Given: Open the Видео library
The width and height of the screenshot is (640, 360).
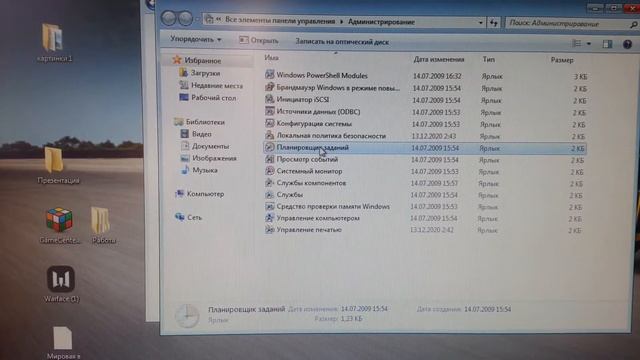Looking at the screenshot, I should (202, 133).
